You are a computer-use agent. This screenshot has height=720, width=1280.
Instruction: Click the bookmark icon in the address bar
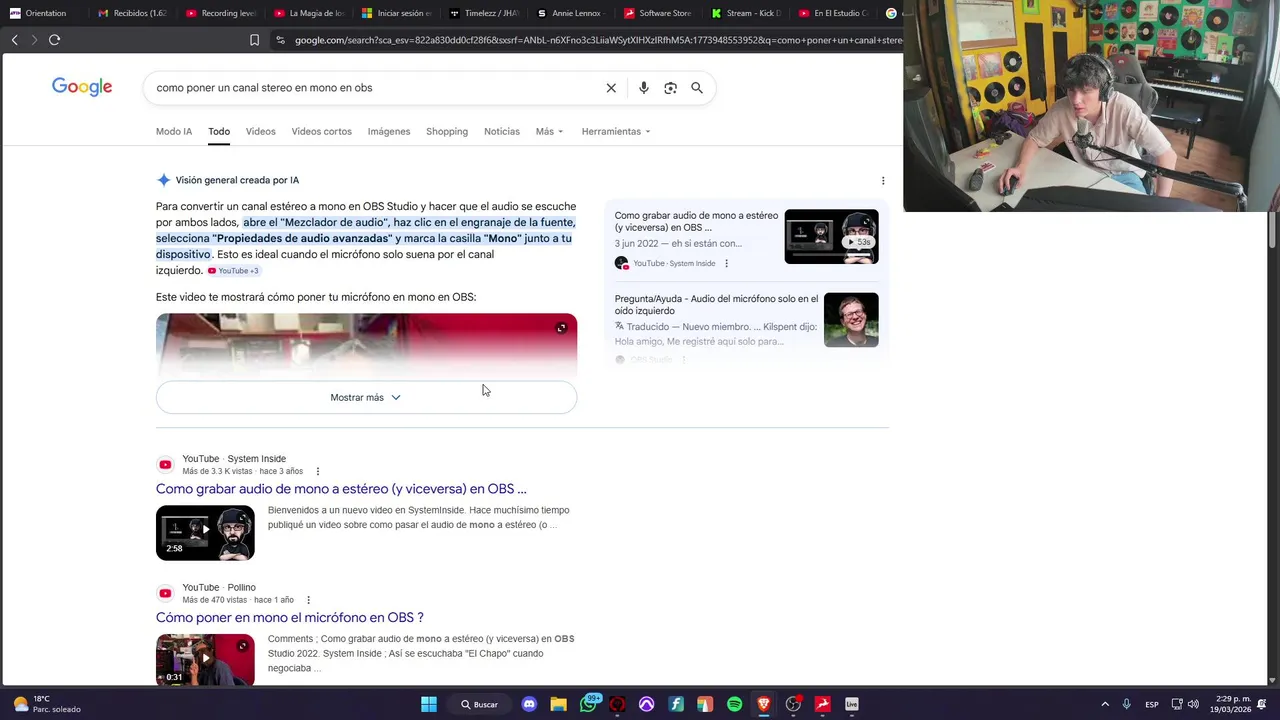click(x=254, y=40)
